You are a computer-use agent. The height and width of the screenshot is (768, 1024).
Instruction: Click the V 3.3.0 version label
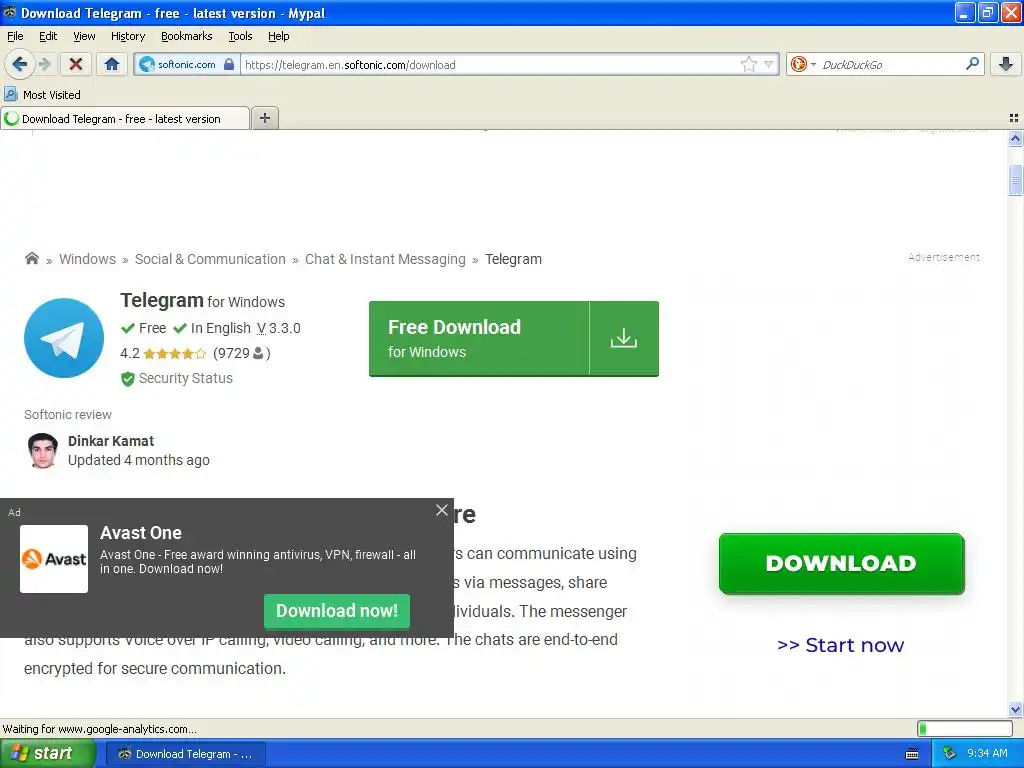[279, 328]
